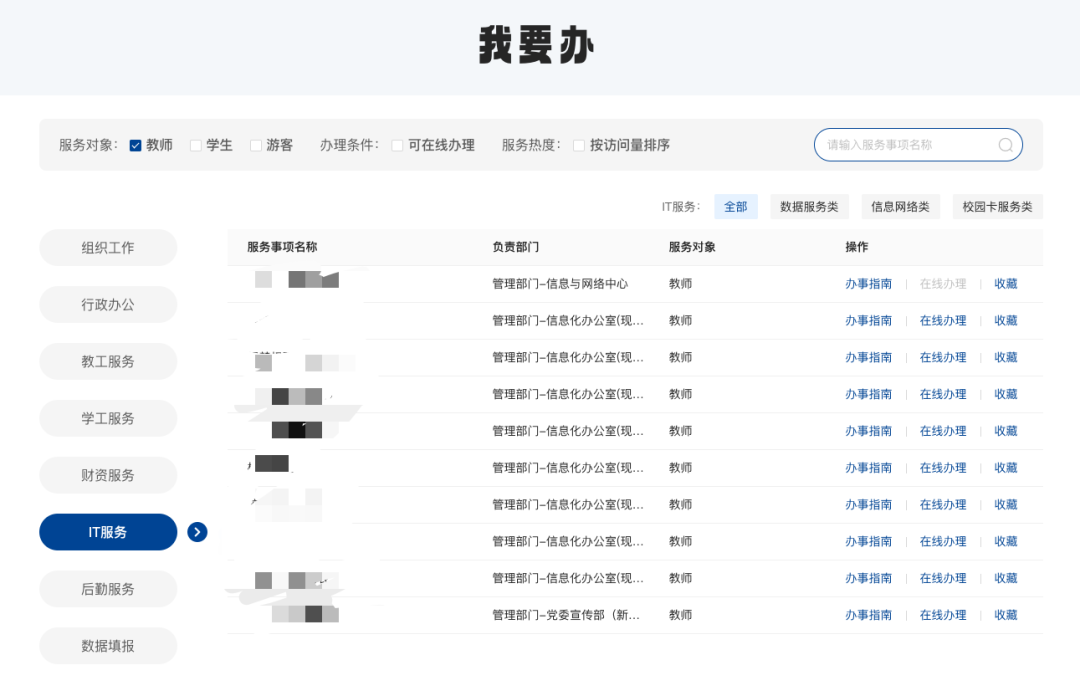Go to 教工服务 category
This screenshot has width=1080, height=679.
108,362
